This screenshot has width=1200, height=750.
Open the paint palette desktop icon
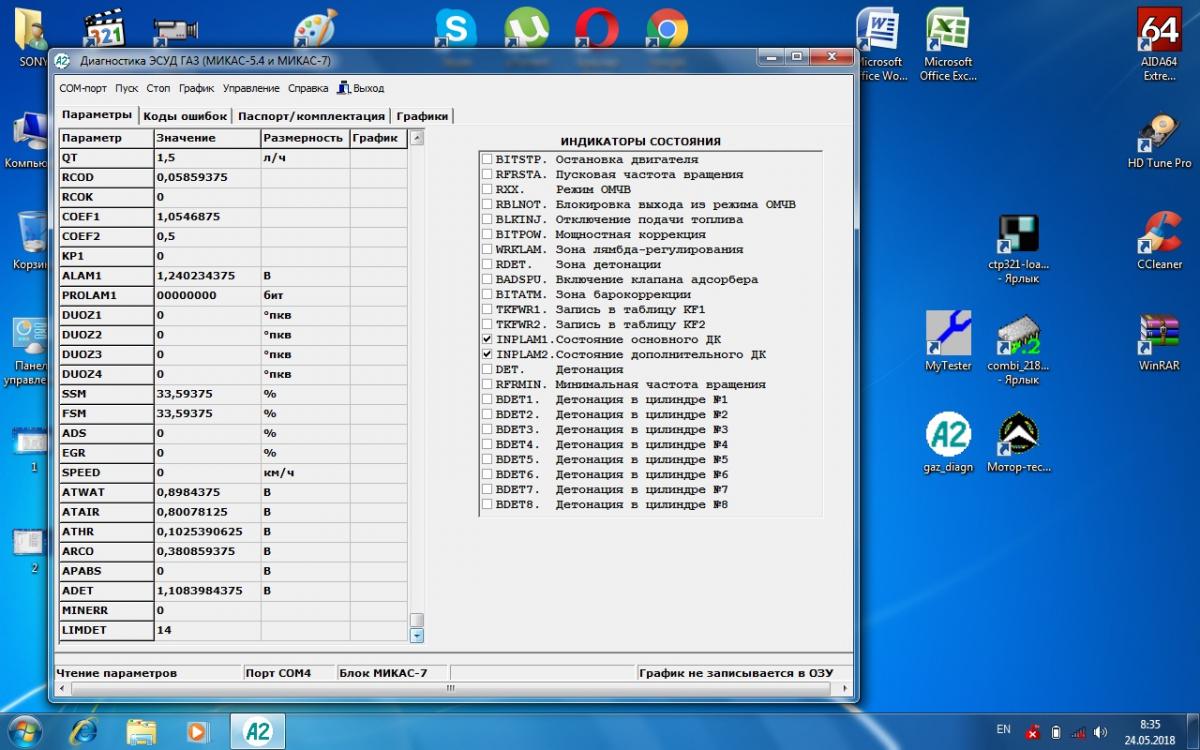pyautogui.click(x=316, y=28)
